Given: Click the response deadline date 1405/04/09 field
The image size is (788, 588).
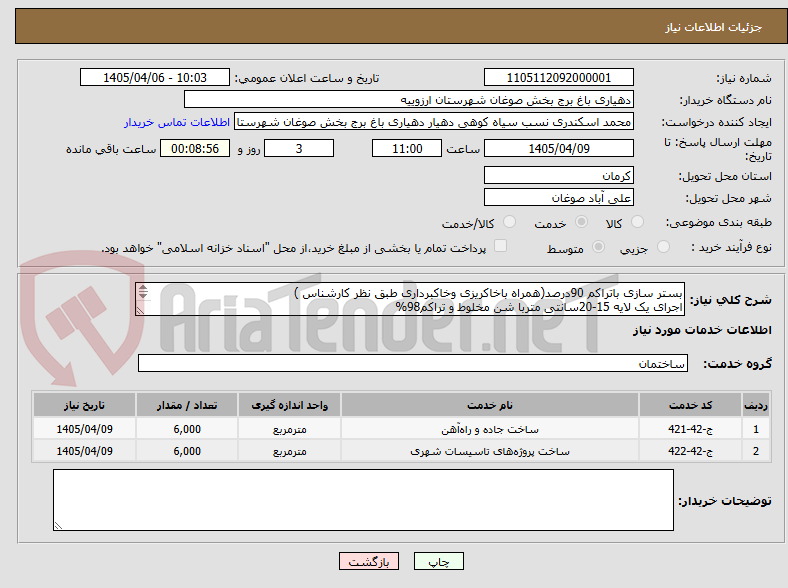Looking at the screenshot, I should tap(559, 148).
